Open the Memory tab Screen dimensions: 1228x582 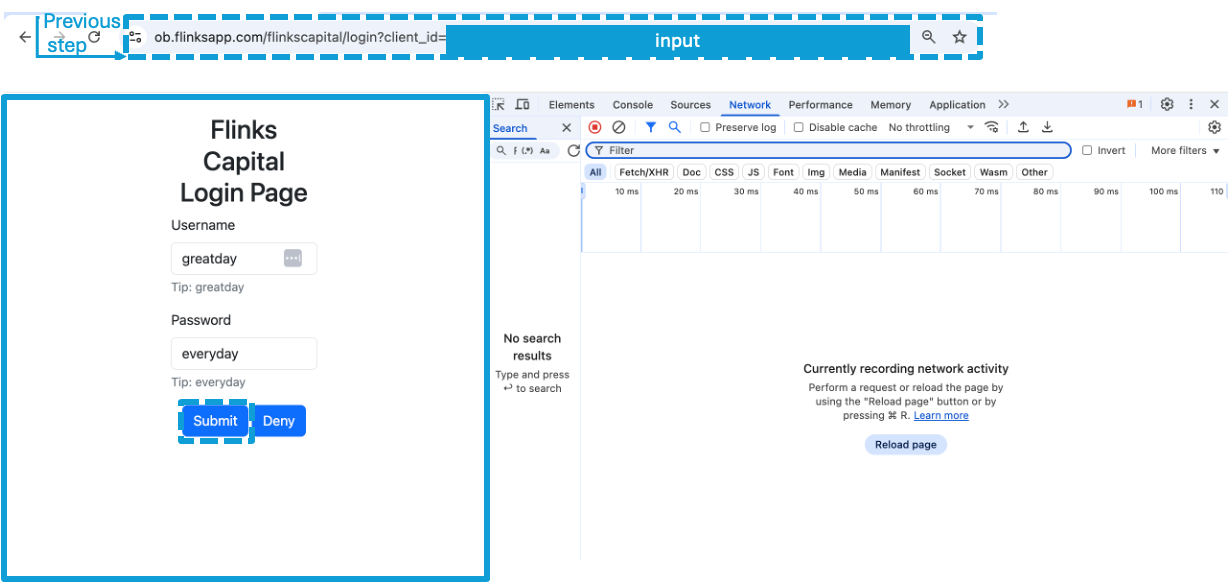(x=891, y=104)
